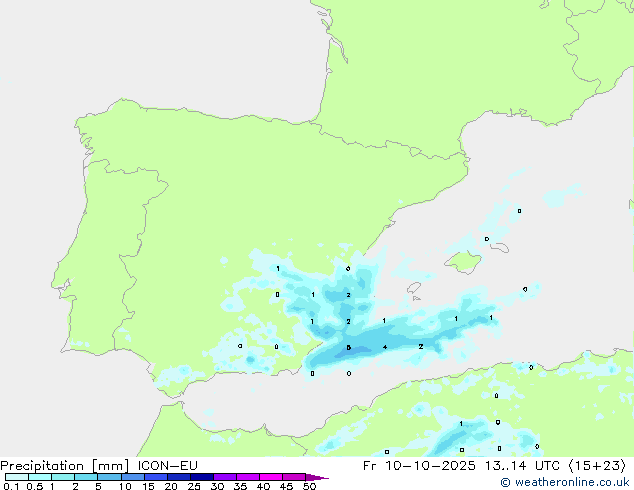The image size is (634, 490).
Task: Click the lightest 0.1–0.5 mm legend swatch
Action: pyautogui.click(x=17, y=477)
